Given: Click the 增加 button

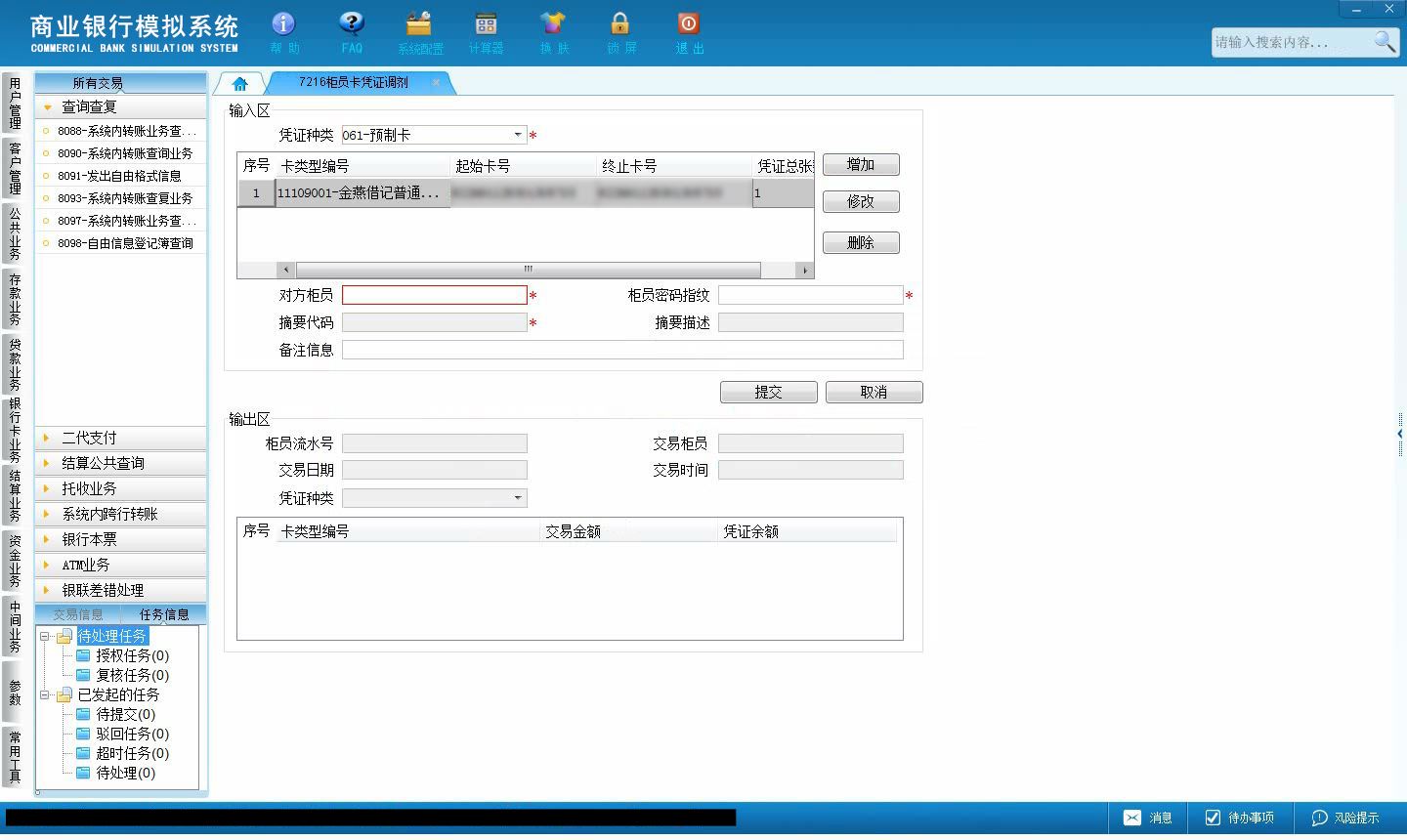Looking at the screenshot, I should coord(861,165).
